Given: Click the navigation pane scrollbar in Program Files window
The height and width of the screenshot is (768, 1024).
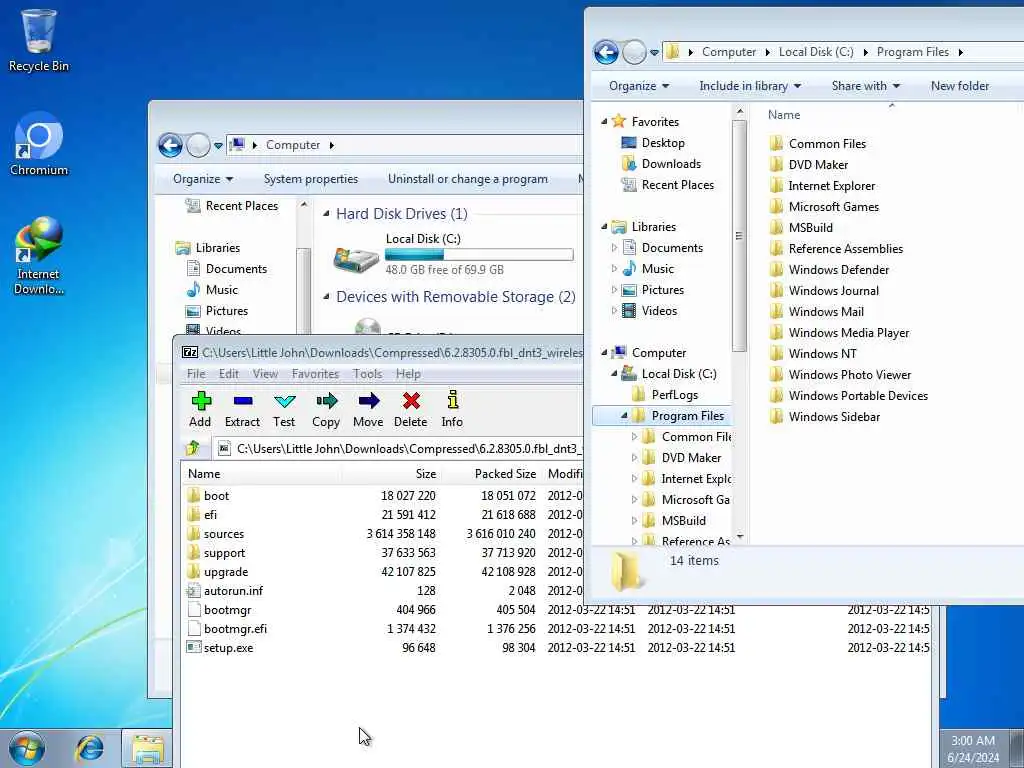Looking at the screenshot, I should 739,235.
